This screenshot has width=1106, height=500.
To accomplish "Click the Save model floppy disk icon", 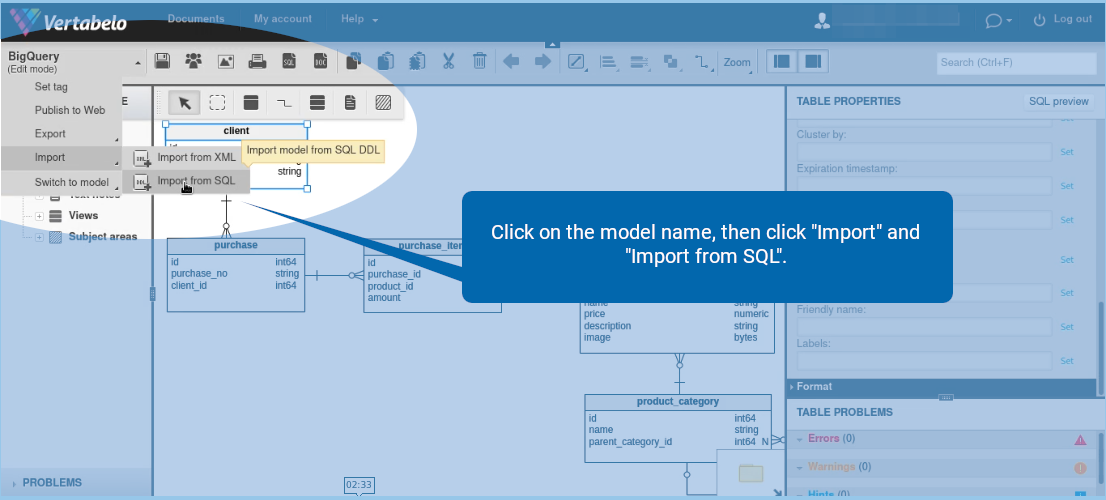I will (162, 61).
